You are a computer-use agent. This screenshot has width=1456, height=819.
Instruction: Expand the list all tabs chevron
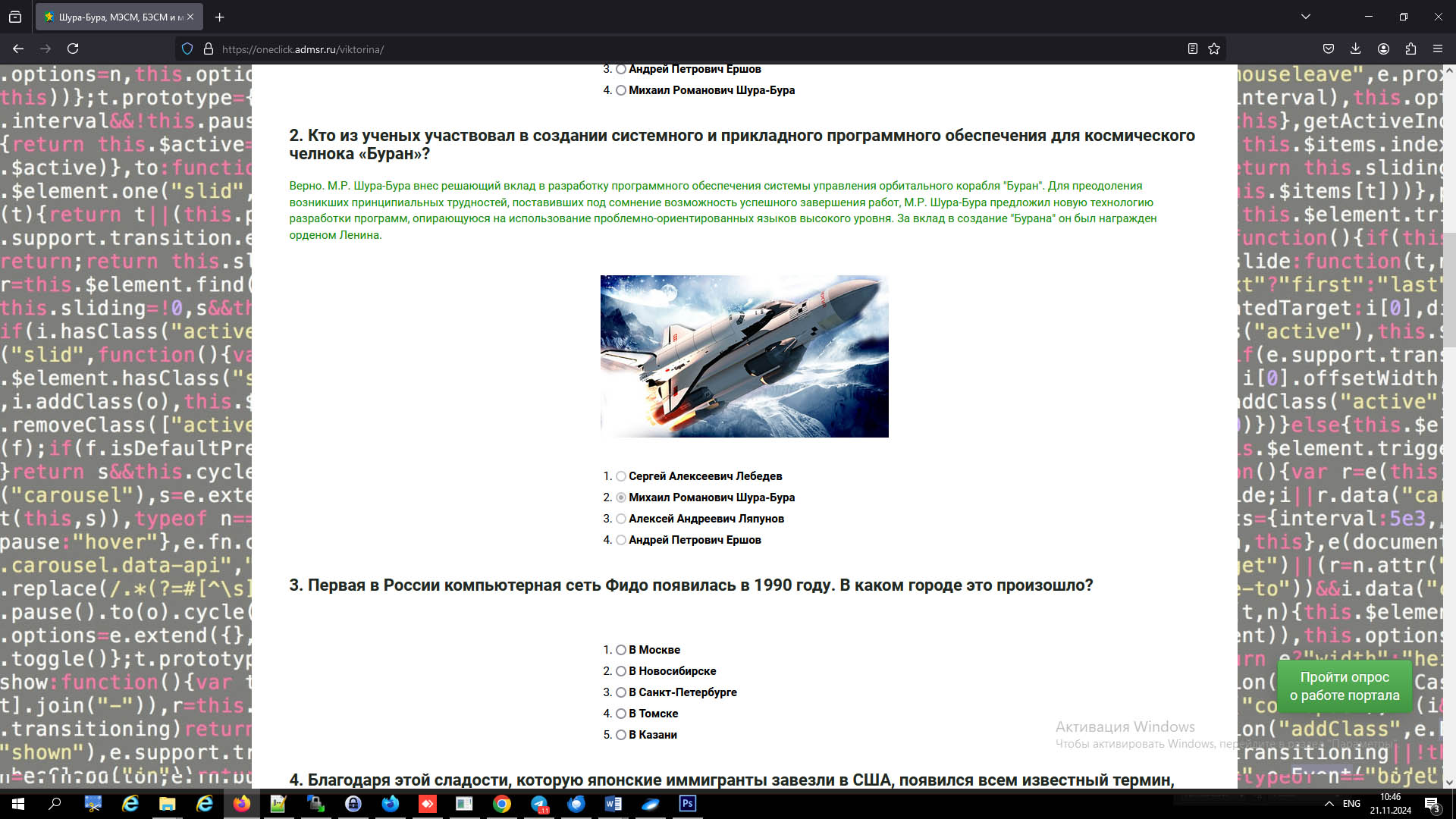pyautogui.click(x=1305, y=17)
